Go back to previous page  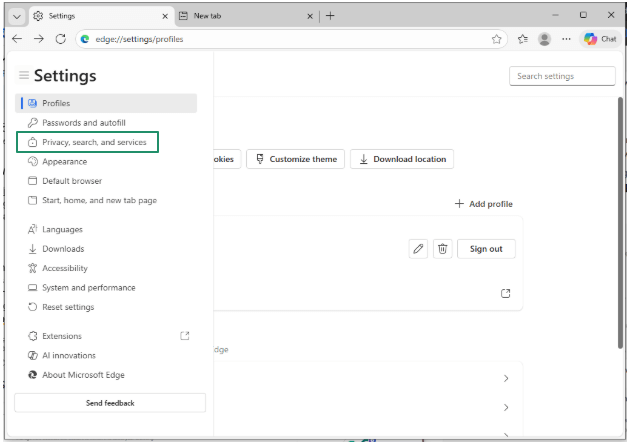pyautogui.click(x=17, y=39)
